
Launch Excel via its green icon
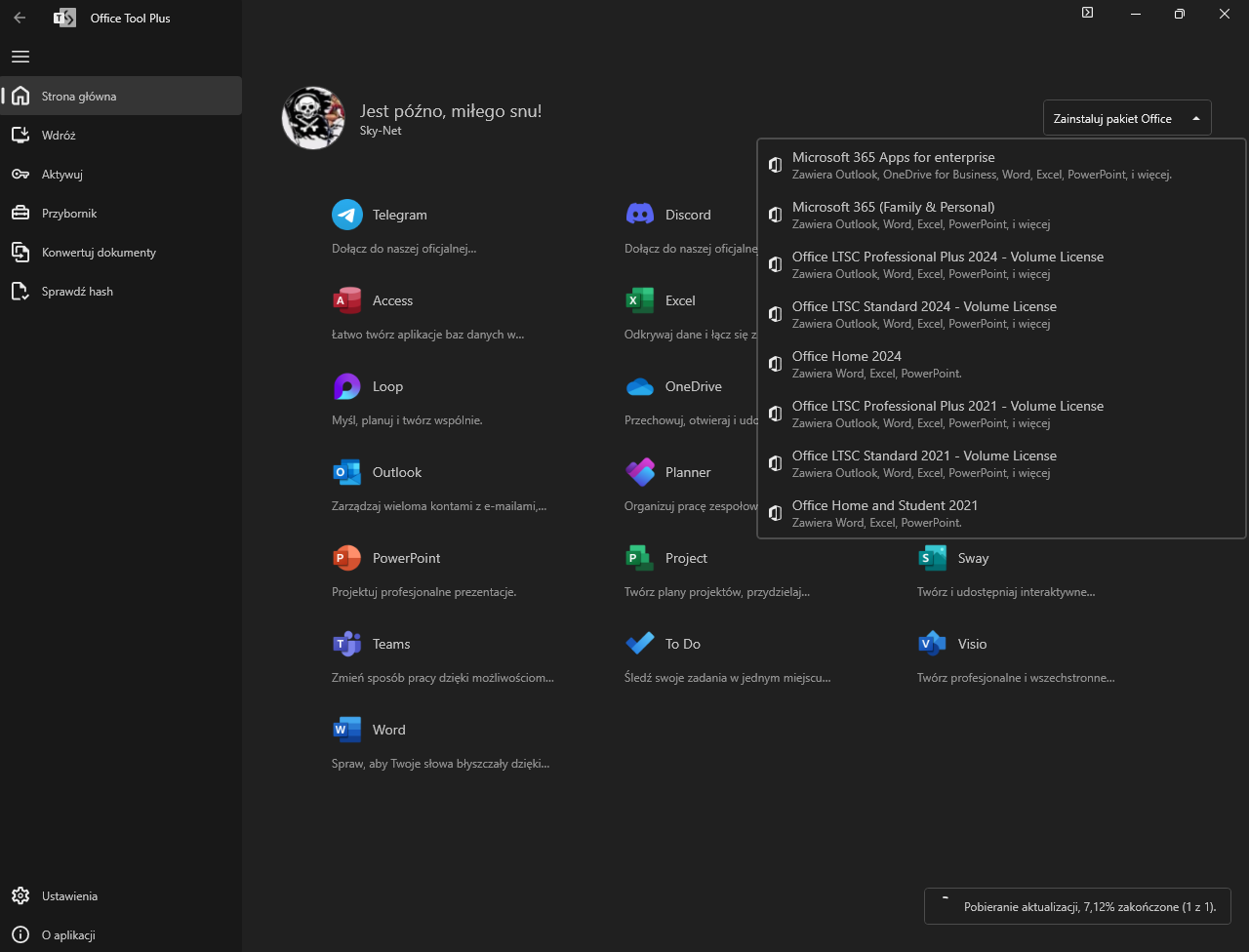click(640, 300)
